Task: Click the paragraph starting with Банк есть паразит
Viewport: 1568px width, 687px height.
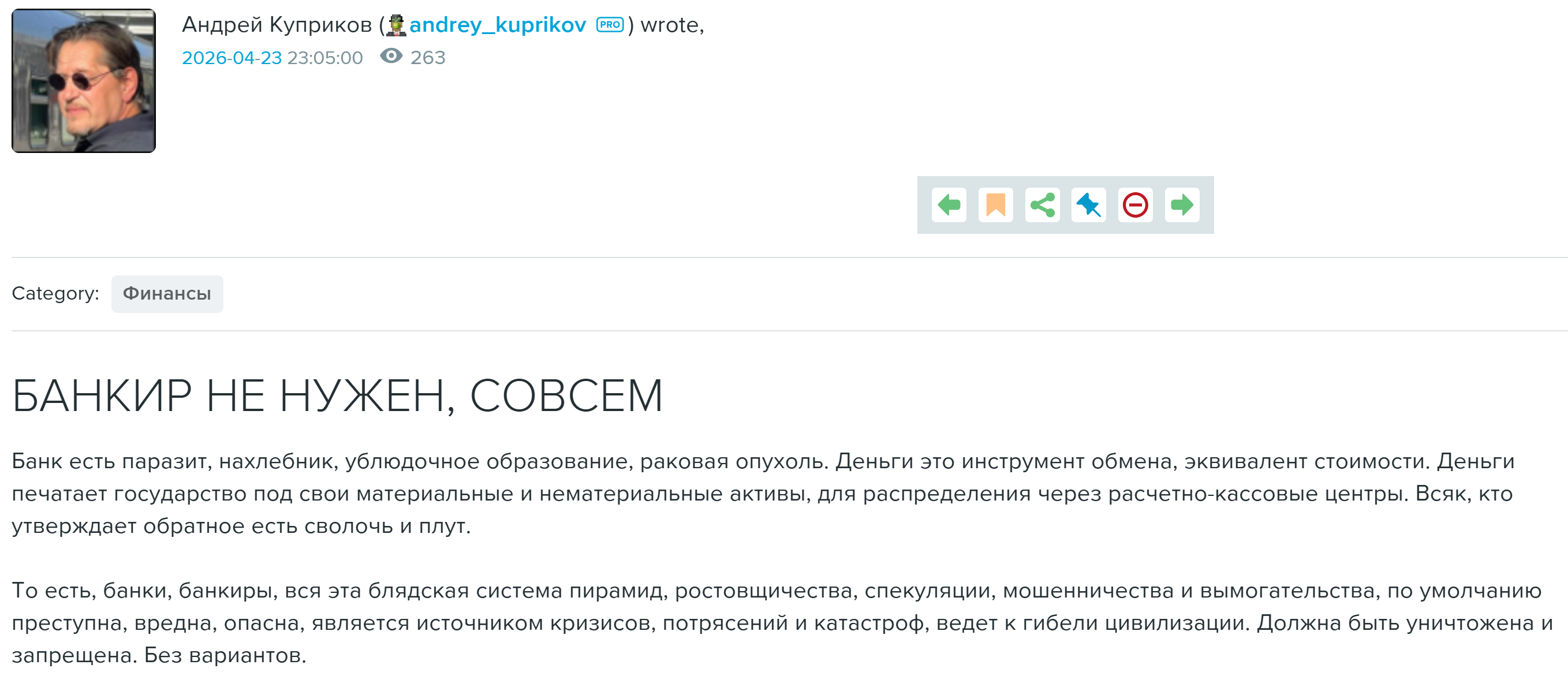Action: coord(761,494)
